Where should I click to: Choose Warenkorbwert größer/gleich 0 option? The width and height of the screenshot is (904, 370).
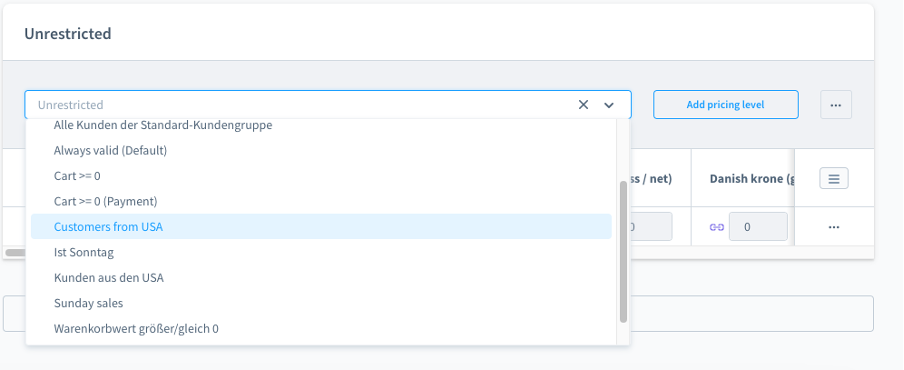click(321, 329)
